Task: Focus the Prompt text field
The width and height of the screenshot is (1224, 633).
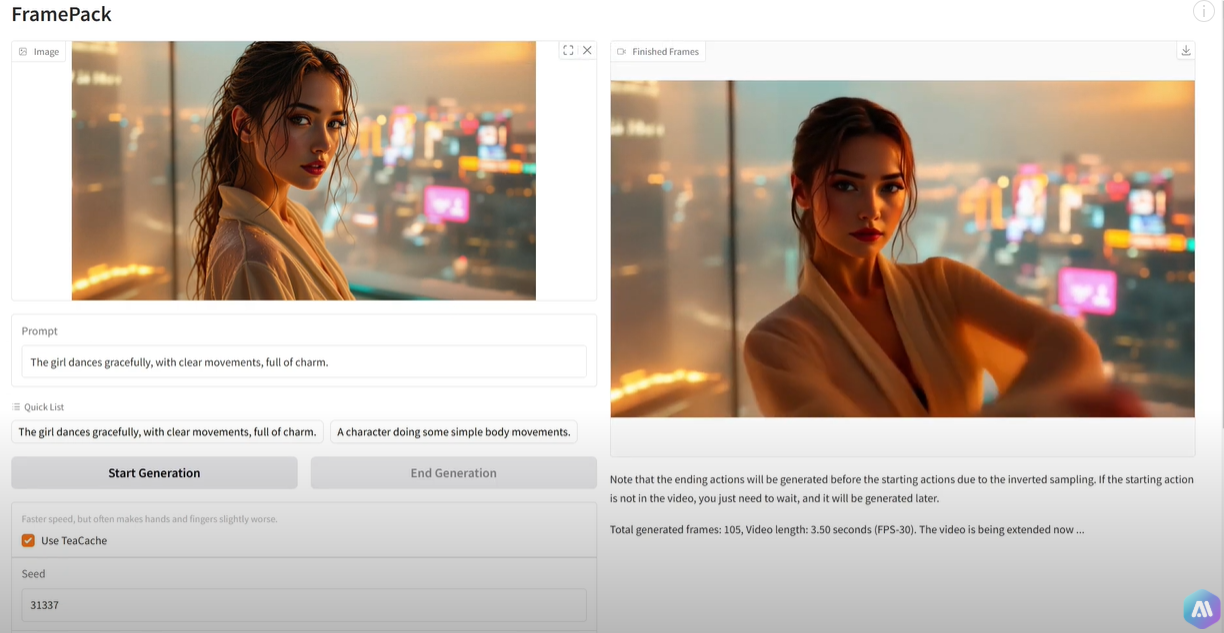Action: tap(304, 362)
